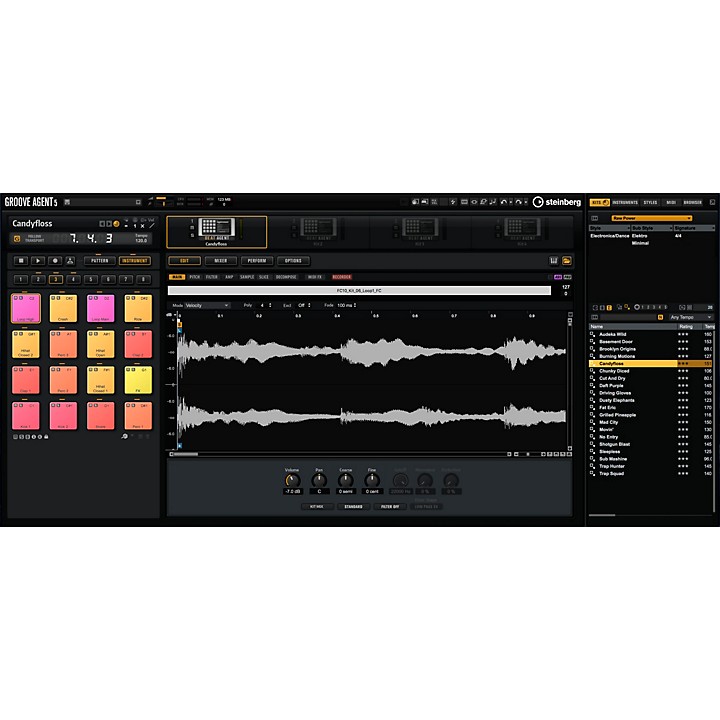720x720 pixels.
Task: Switch to Pattern pad mode
Action: pyautogui.click(x=100, y=261)
